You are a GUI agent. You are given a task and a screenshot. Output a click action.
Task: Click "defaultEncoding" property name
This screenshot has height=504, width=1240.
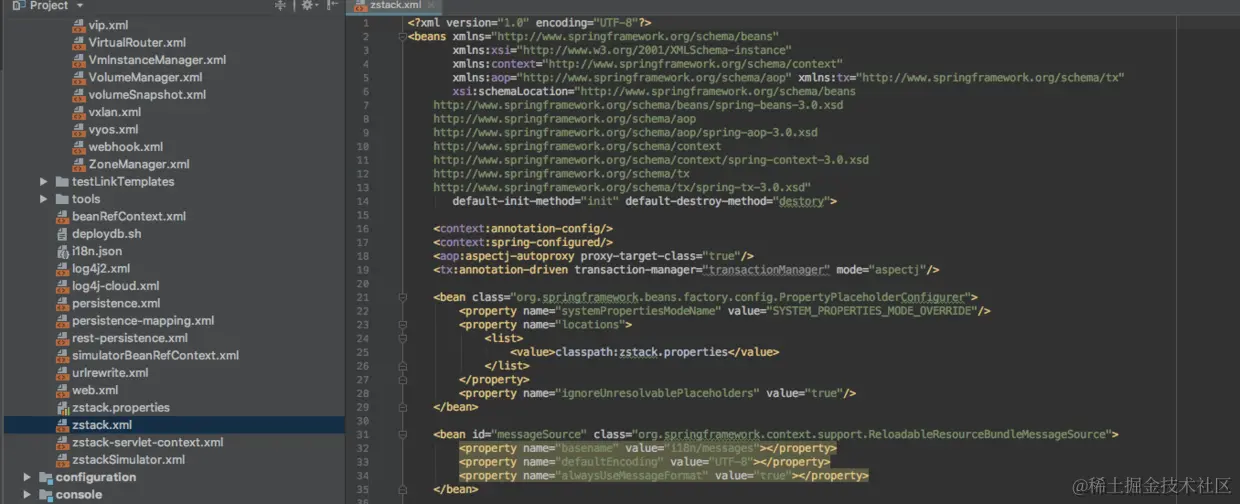607,462
